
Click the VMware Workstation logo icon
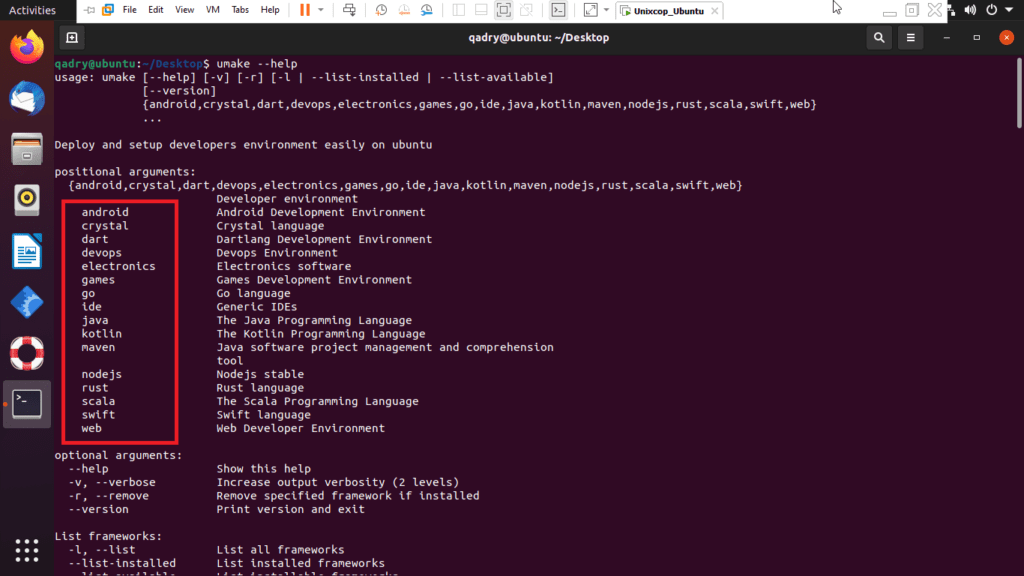click(108, 10)
